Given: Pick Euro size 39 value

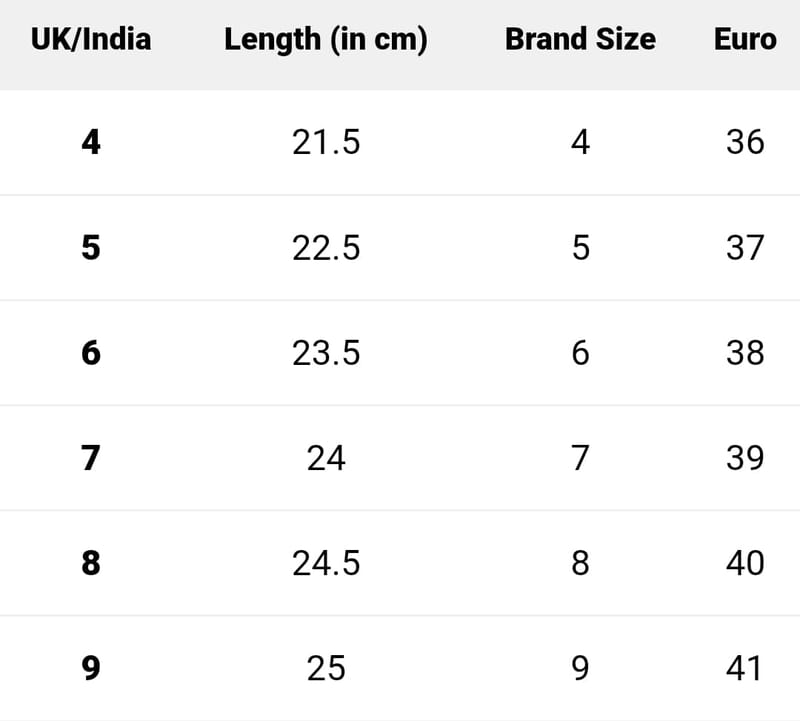Looking at the screenshot, I should point(745,458).
